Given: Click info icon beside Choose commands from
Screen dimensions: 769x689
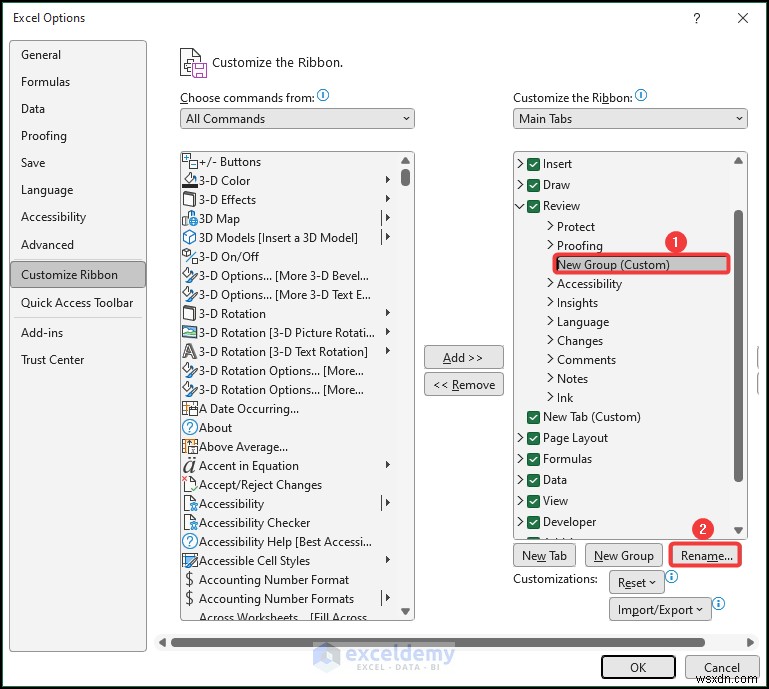Looking at the screenshot, I should (x=323, y=95).
